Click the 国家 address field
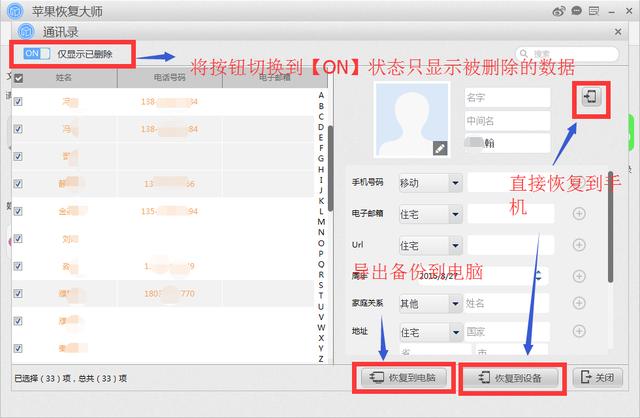 tap(506, 332)
